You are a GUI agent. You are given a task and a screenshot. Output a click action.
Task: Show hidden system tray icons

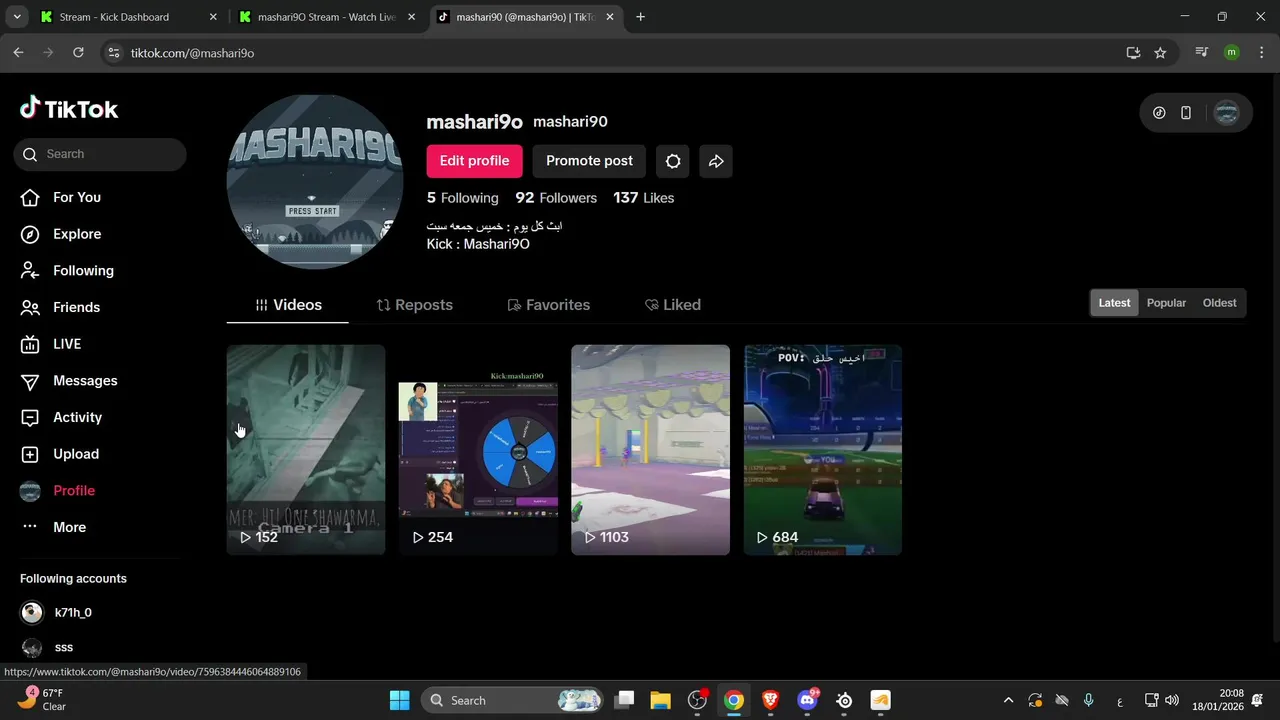pos(1008,700)
